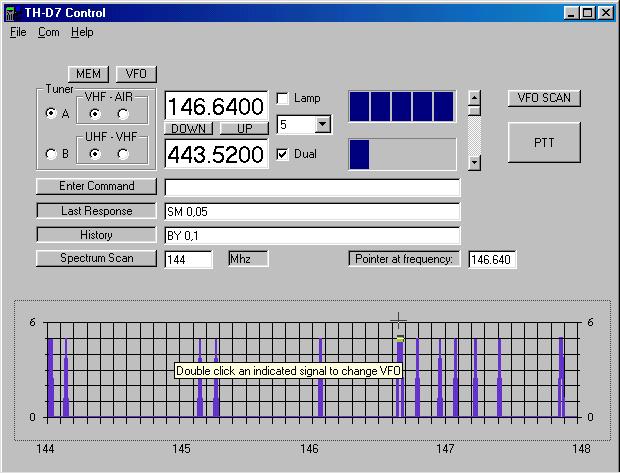The height and width of the screenshot is (474, 620).
Task: Click the 146.6400 frequency display
Action: click(216, 106)
